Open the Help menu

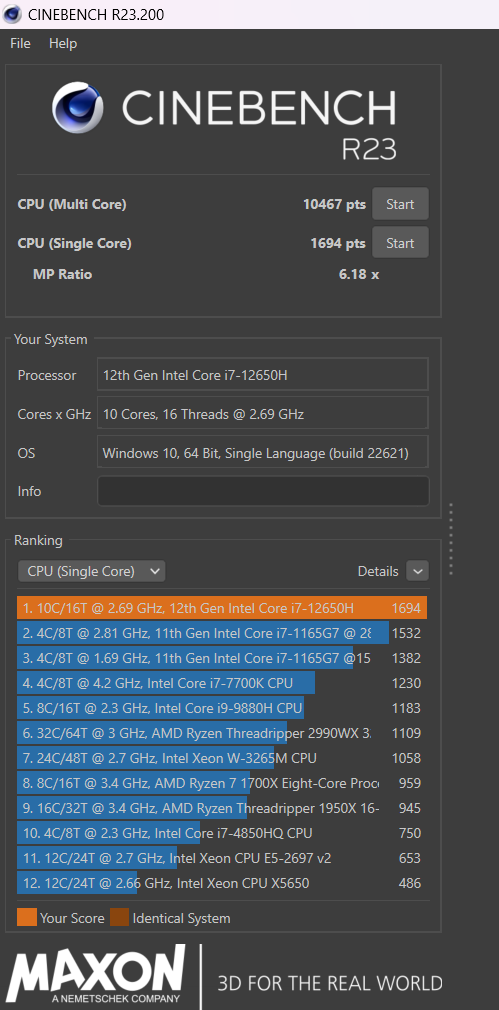point(62,43)
